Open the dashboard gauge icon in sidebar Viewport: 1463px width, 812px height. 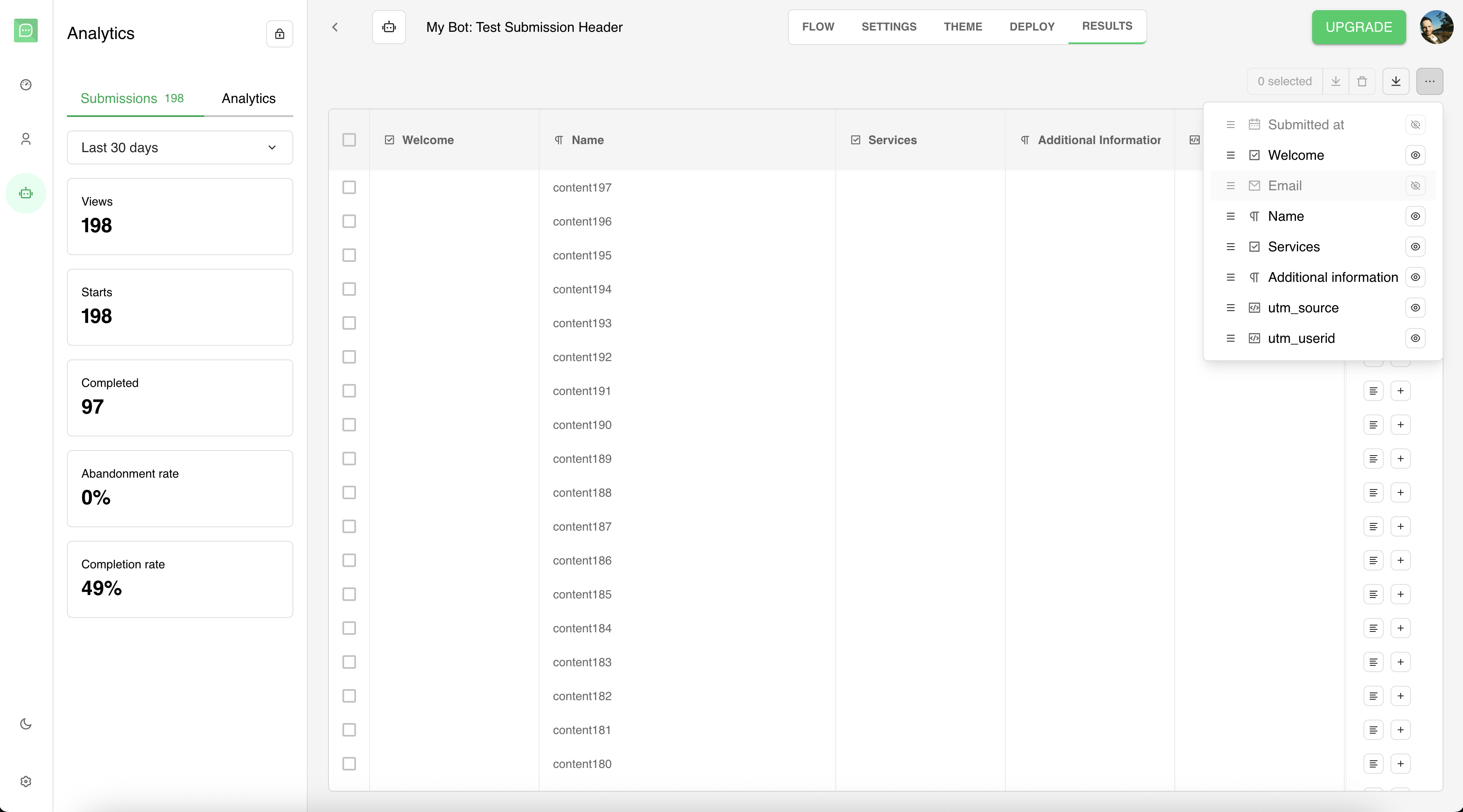tap(25, 85)
